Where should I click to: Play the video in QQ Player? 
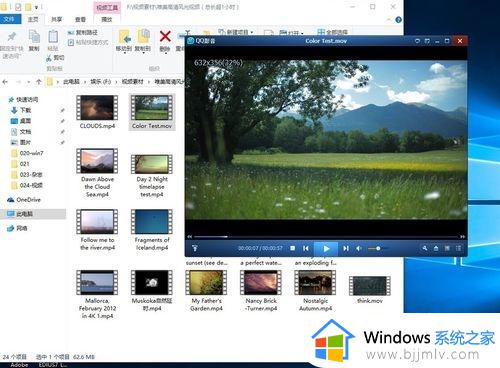[326, 249]
